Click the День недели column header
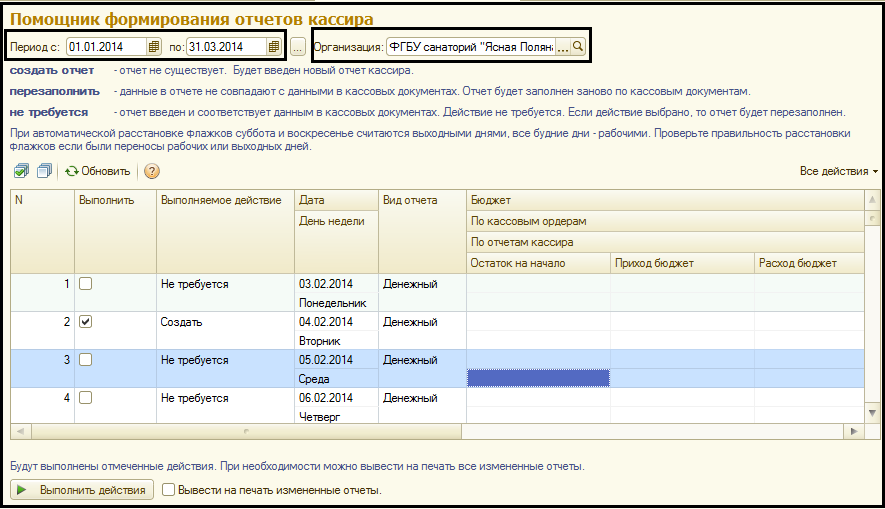885x509 pixels. [336, 242]
